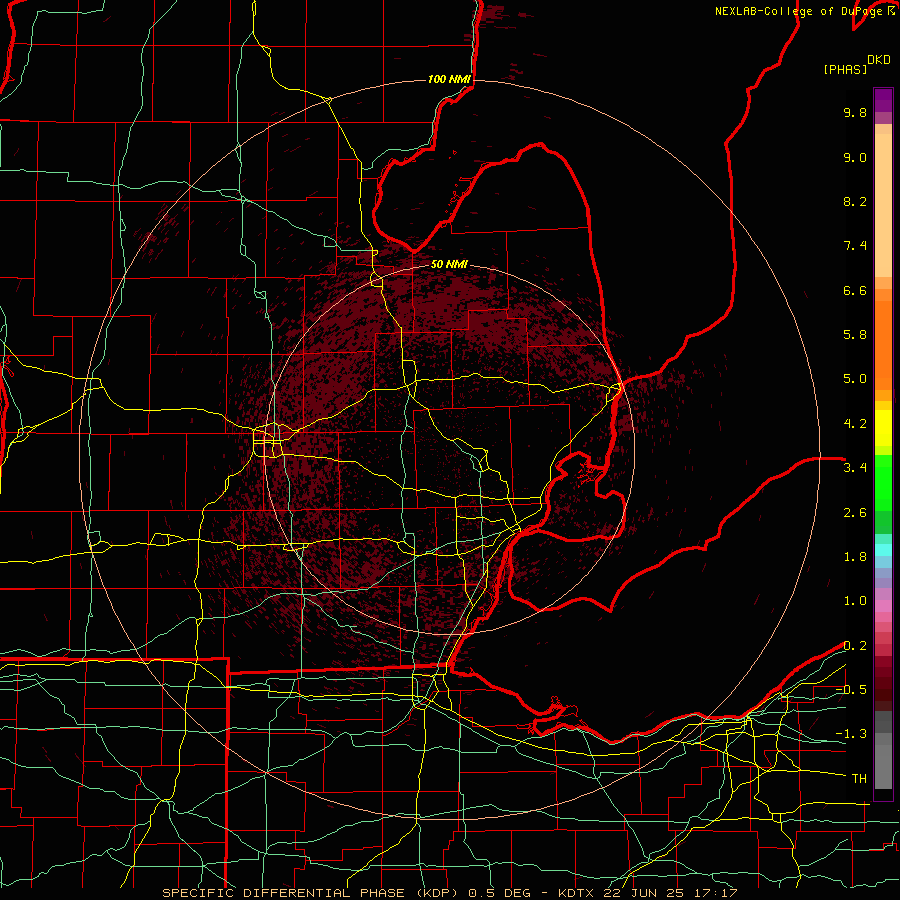Click the 3.4 scale value
Image resolution: width=900 pixels, height=900 pixels.
pyautogui.click(x=855, y=468)
